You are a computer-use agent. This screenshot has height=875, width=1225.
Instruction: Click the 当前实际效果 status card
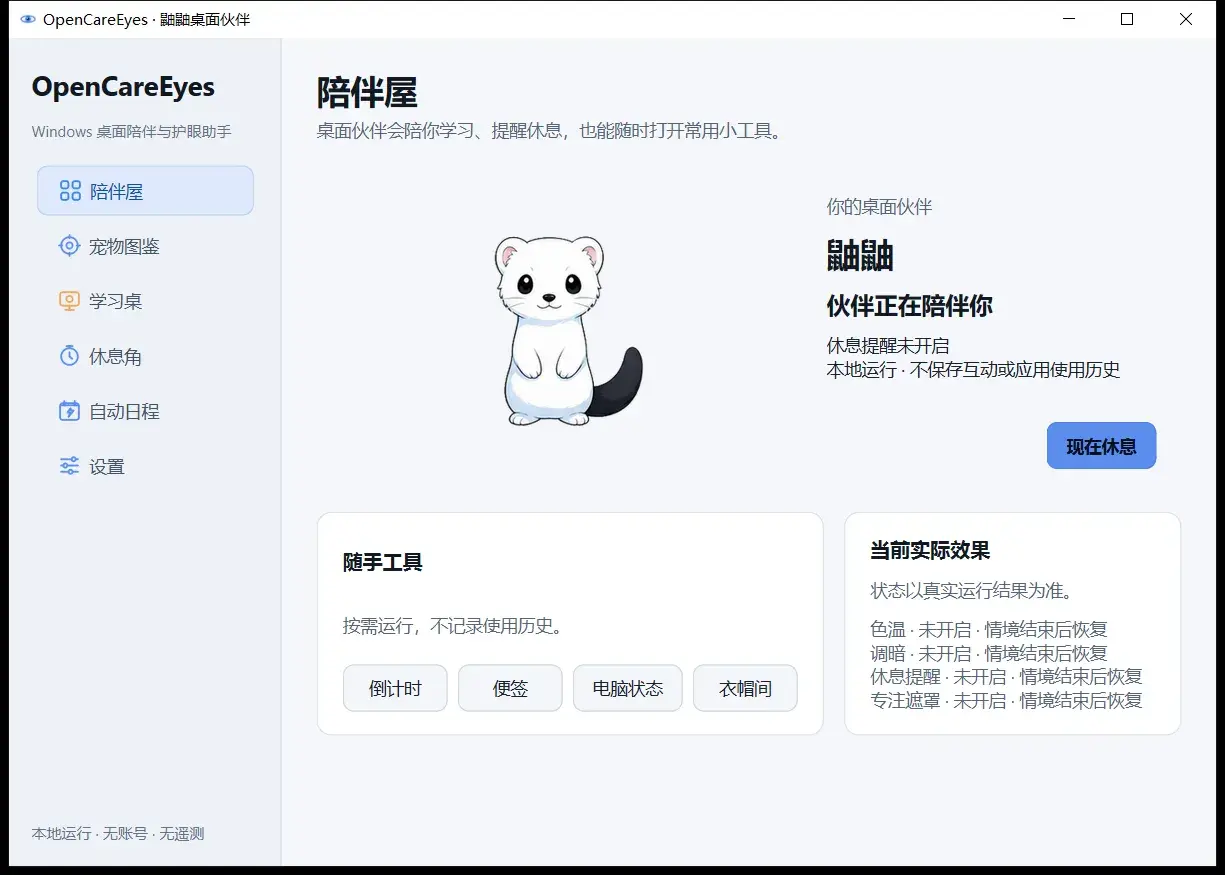click(x=1012, y=624)
